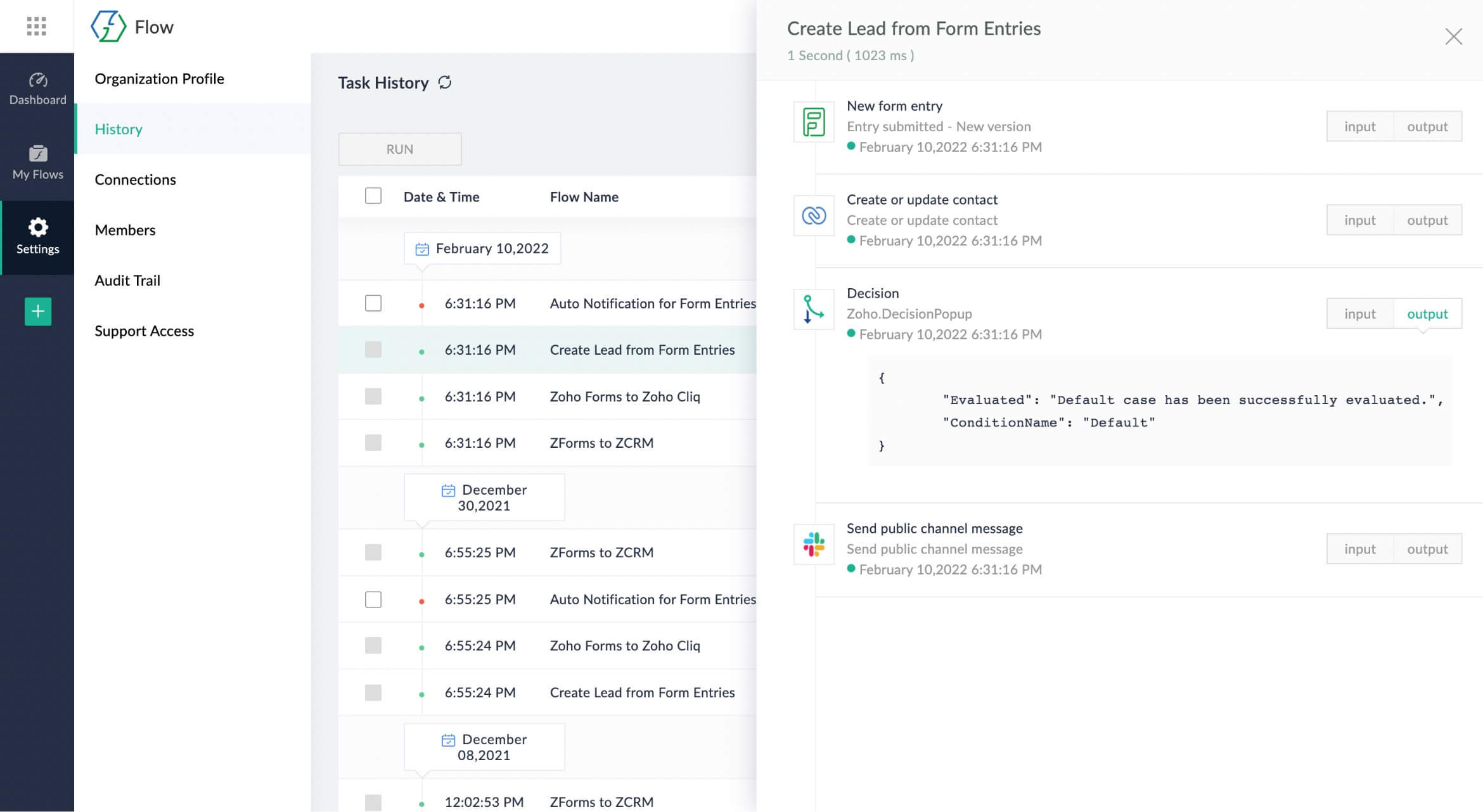Click the Zoho Flow logo
The height and width of the screenshot is (812, 1483).
click(108, 27)
